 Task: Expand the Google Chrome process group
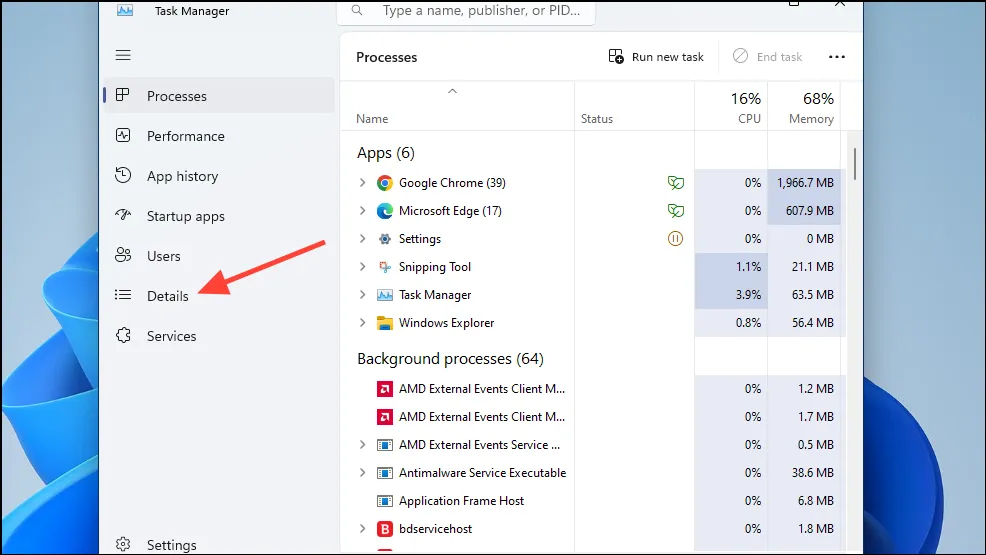[363, 183]
